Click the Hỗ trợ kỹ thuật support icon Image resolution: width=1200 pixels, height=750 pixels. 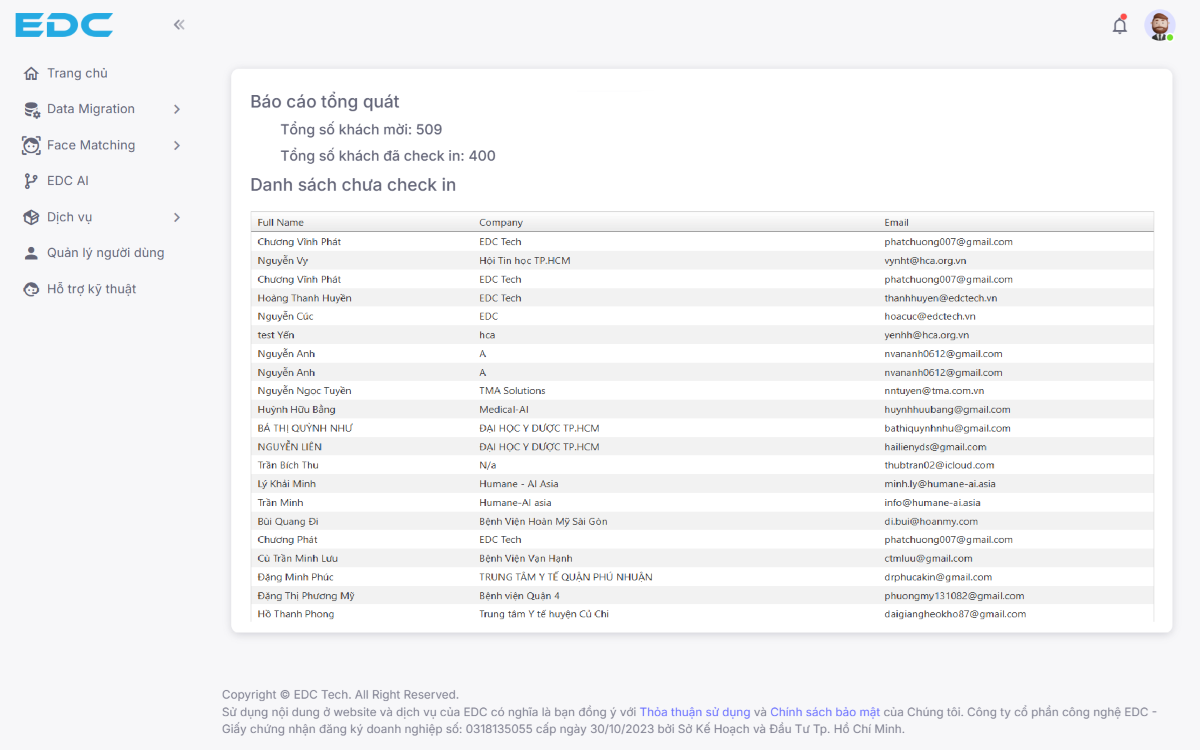coord(31,289)
